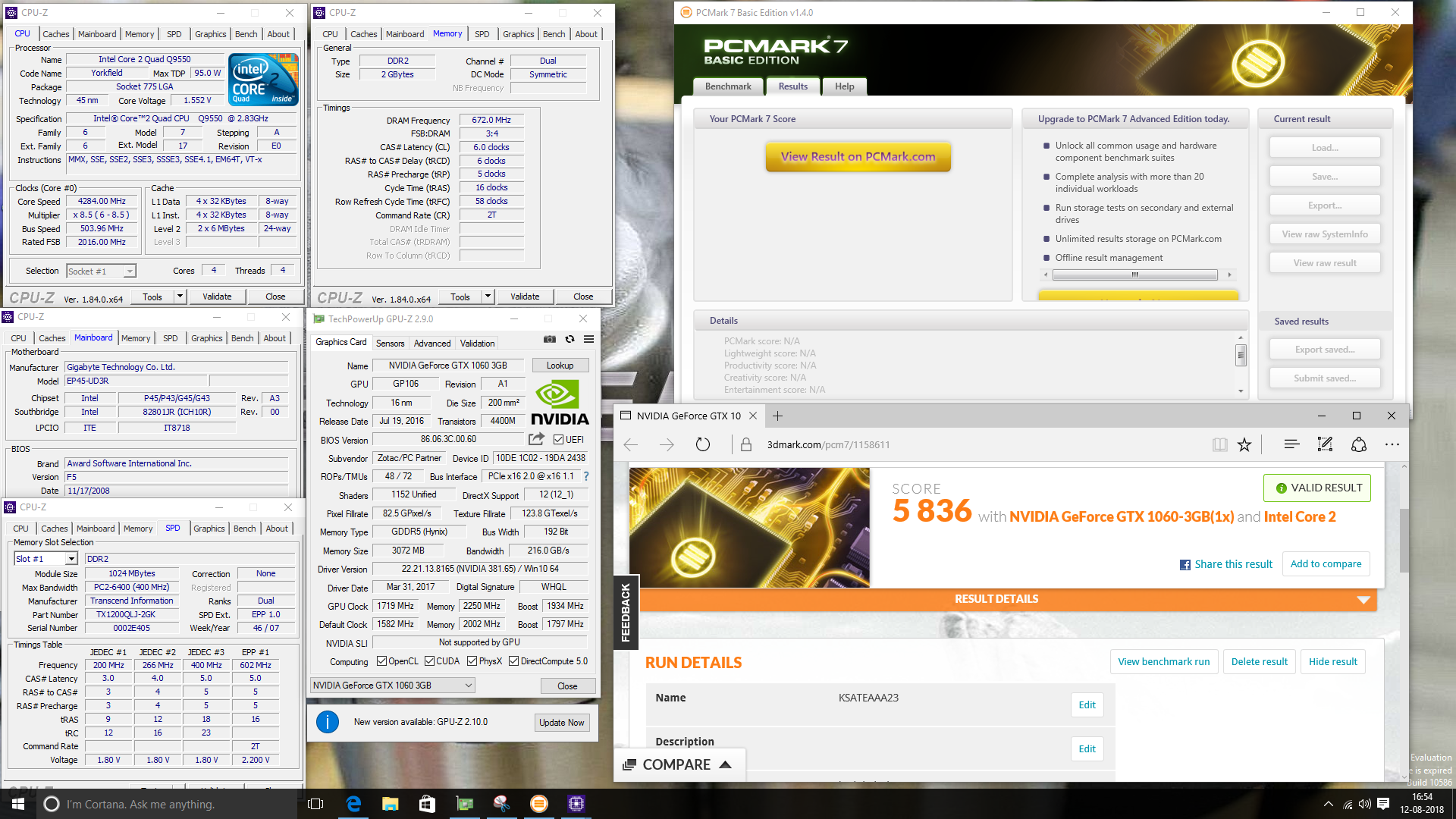Viewport: 1456px width, 819px height.
Task: Open the Help tab in PCMark 7
Action: click(845, 86)
